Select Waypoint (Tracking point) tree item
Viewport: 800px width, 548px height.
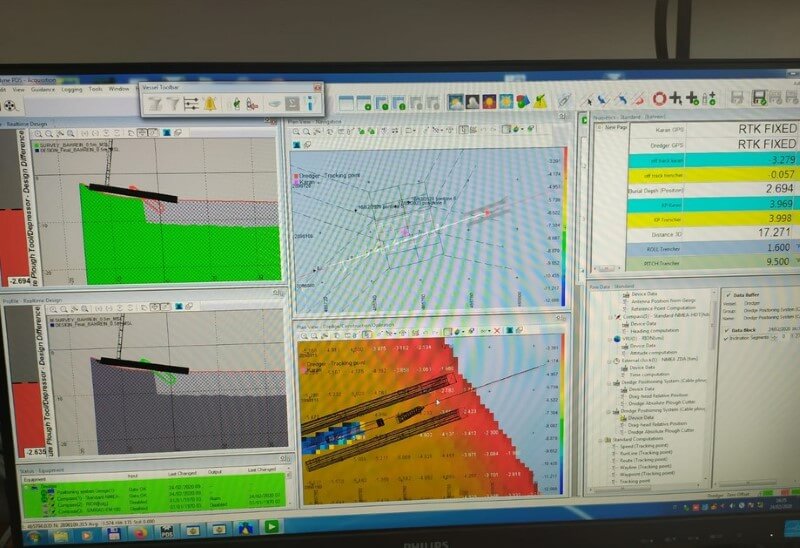[646, 473]
